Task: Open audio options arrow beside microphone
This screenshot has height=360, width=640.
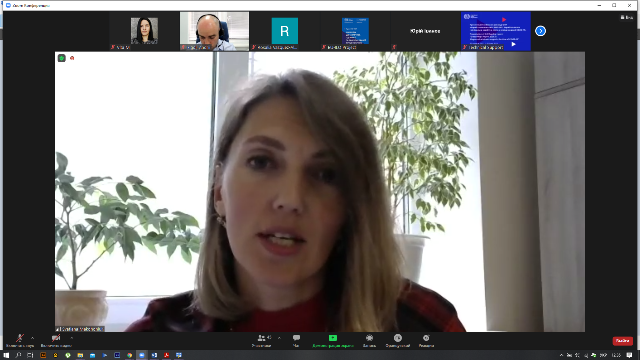Action: [x=32, y=338]
